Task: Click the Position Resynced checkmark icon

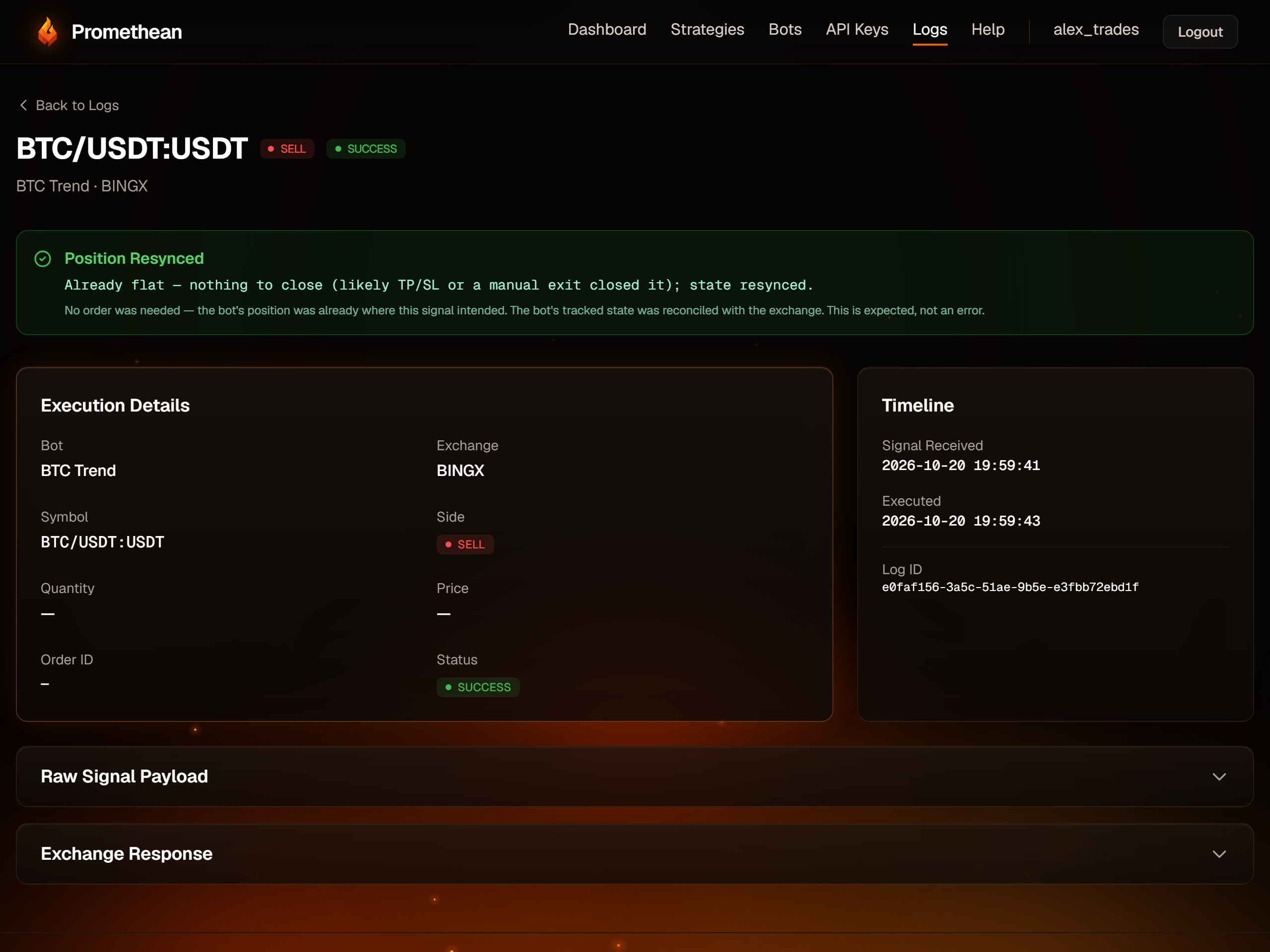Action: coord(43,259)
